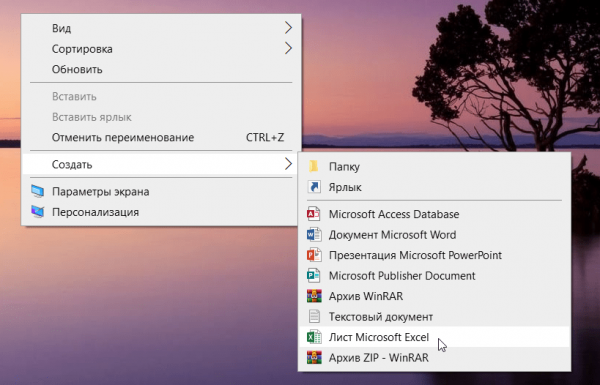Viewport: 600px width, 385px height.
Task: Click the Word icon beside Документ Microsoft Word
Action: click(x=314, y=235)
